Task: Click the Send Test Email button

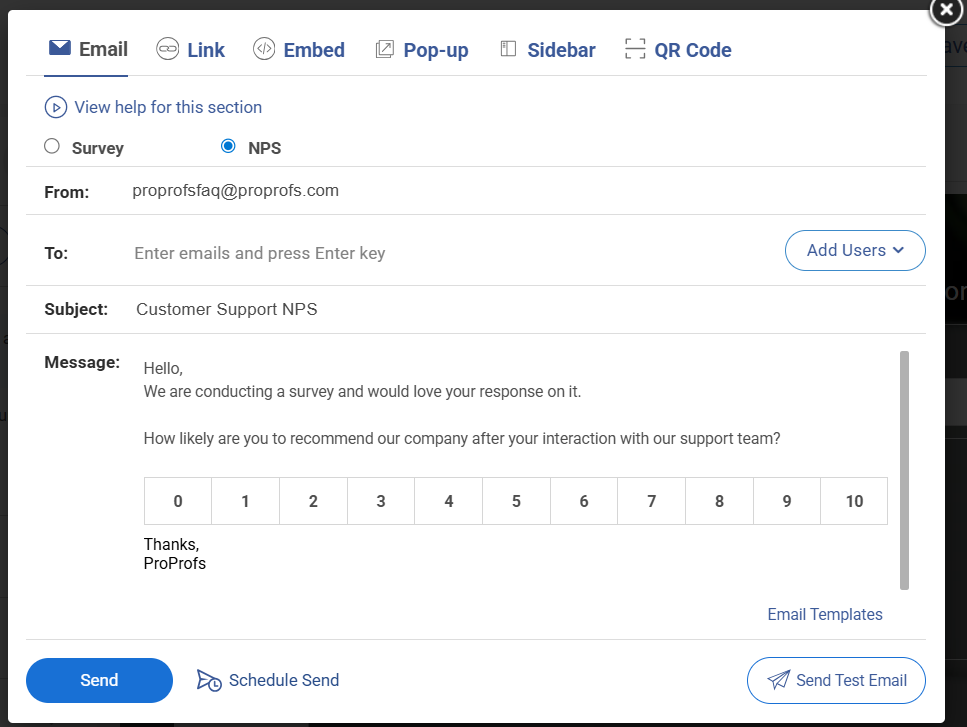Action: pos(836,680)
